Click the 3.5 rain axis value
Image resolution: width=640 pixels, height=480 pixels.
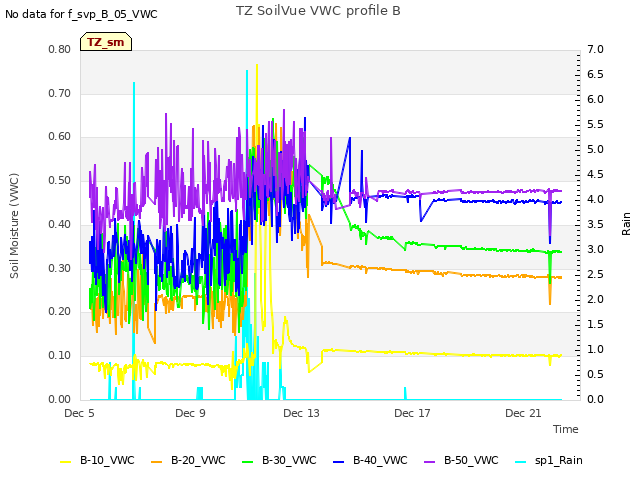[x=595, y=224]
